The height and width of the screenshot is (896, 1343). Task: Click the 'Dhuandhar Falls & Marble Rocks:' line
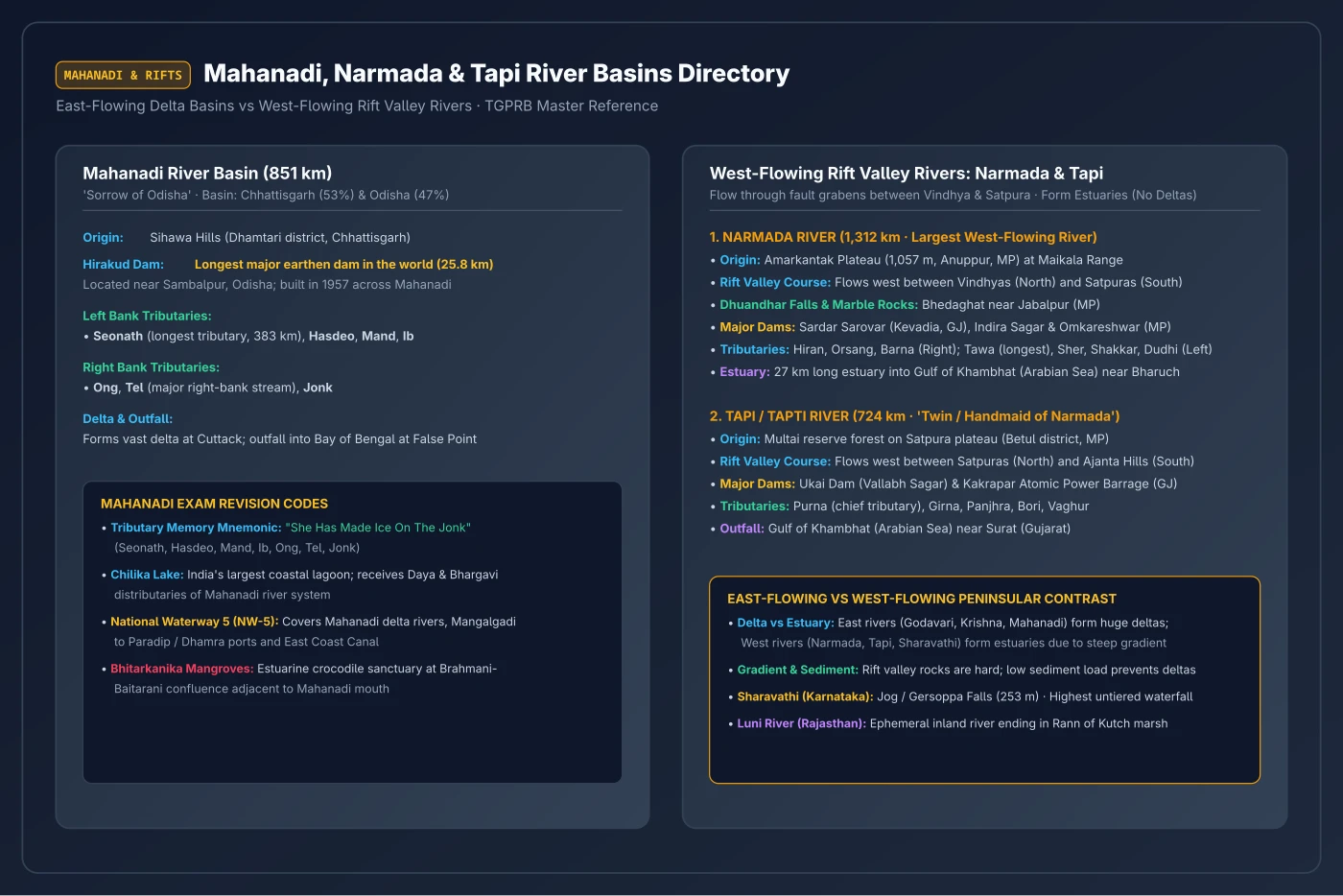[905, 304]
